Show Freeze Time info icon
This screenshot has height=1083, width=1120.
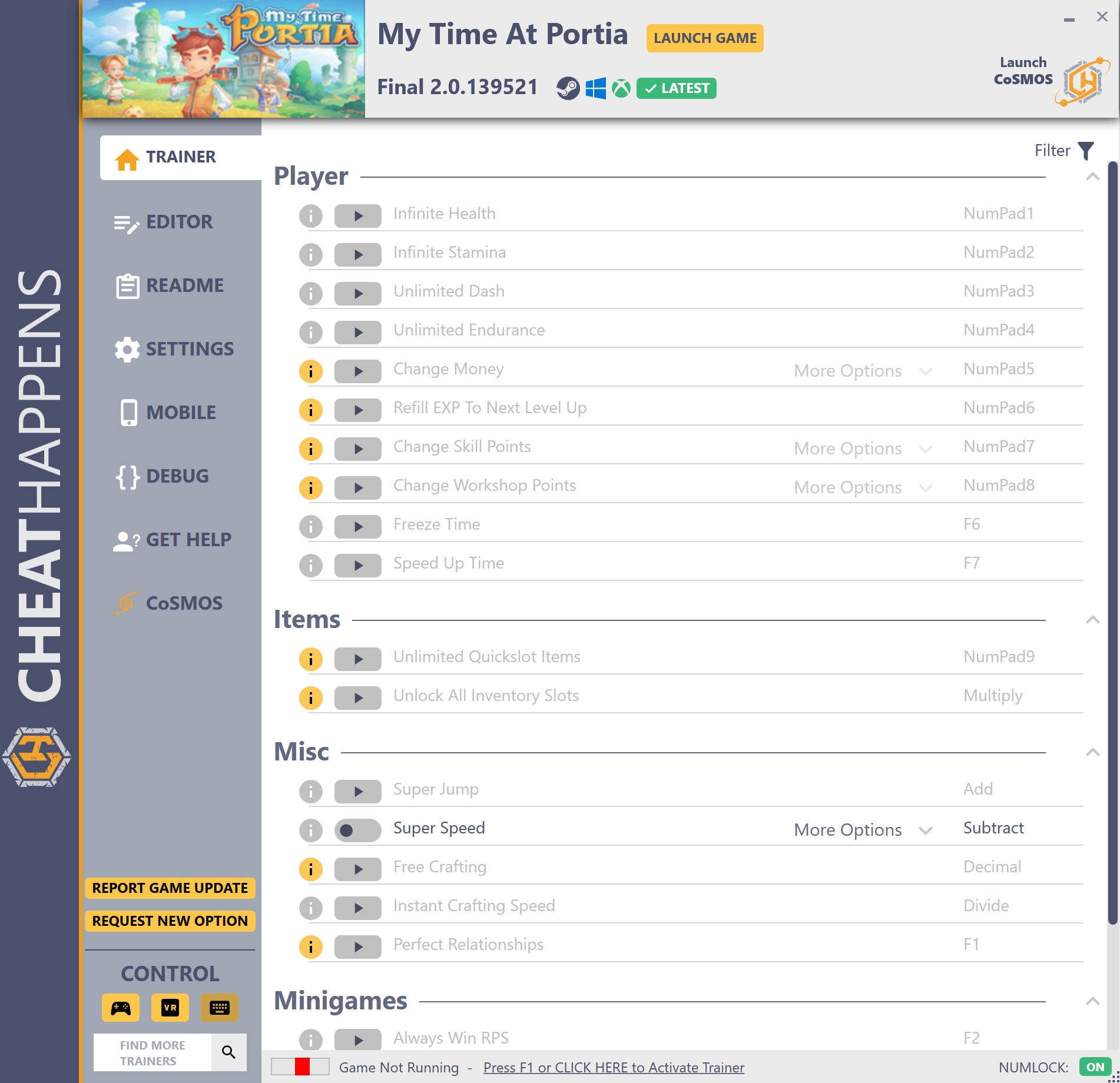point(311,526)
